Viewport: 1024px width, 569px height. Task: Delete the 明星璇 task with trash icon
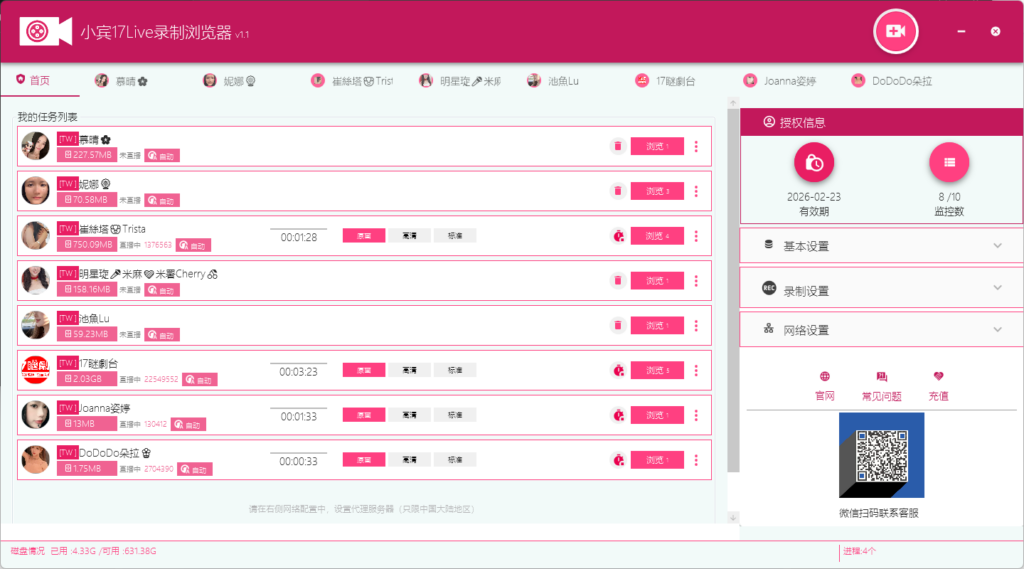(x=618, y=281)
